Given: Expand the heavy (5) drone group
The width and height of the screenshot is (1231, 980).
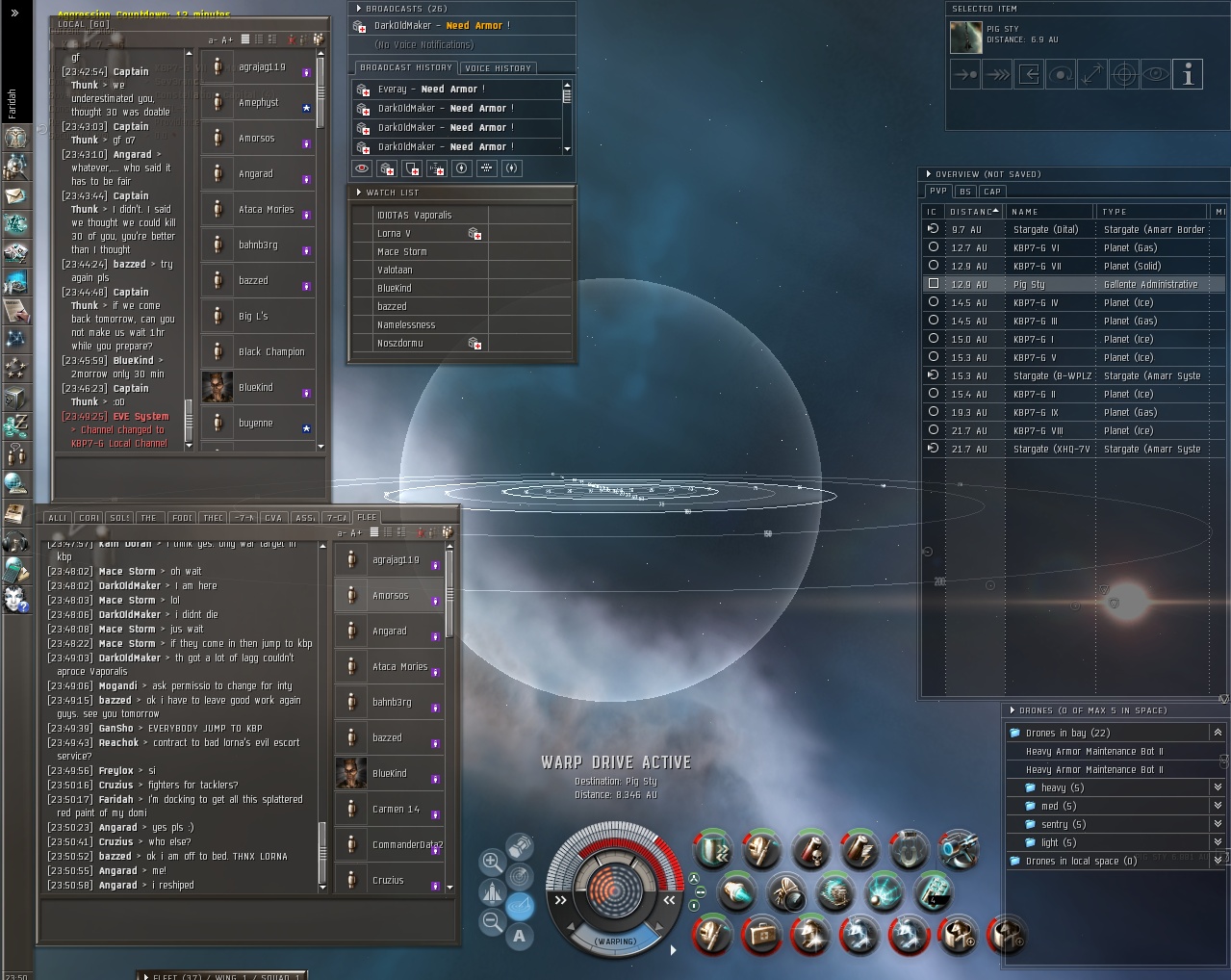Looking at the screenshot, I should (1218, 787).
